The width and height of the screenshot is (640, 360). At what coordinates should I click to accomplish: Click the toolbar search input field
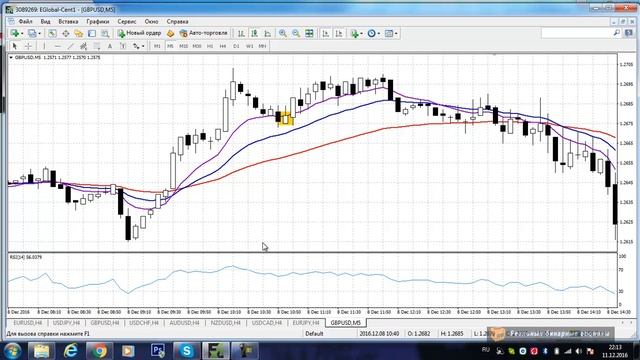[x=577, y=33]
